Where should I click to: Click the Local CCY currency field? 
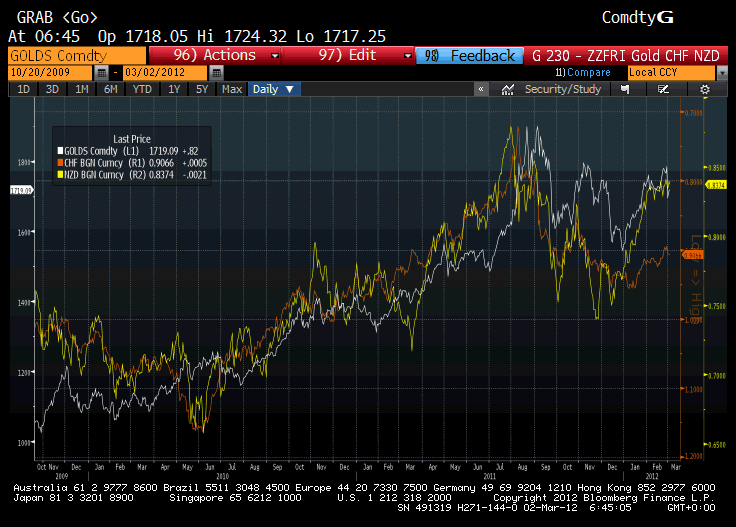coord(672,73)
